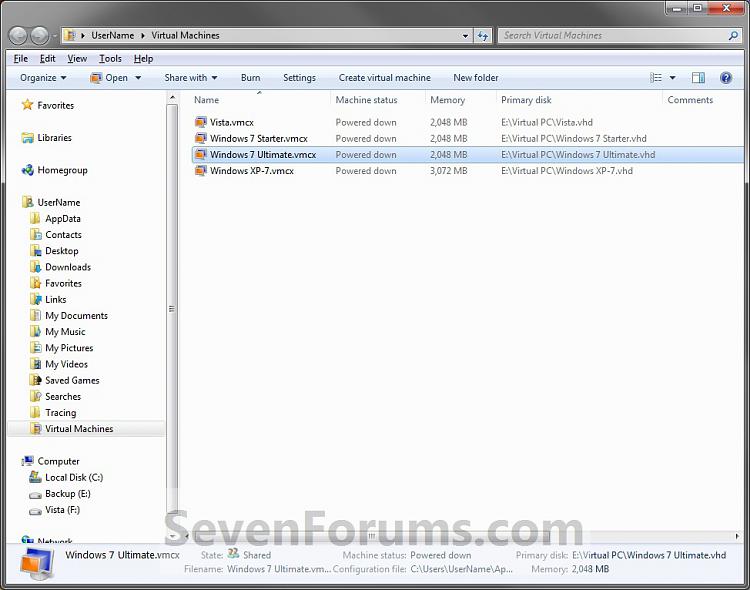750x590 pixels.
Task: Click the Windows XP-7.vmcx icon
Action: pyautogui.click(x=200, y=171)
